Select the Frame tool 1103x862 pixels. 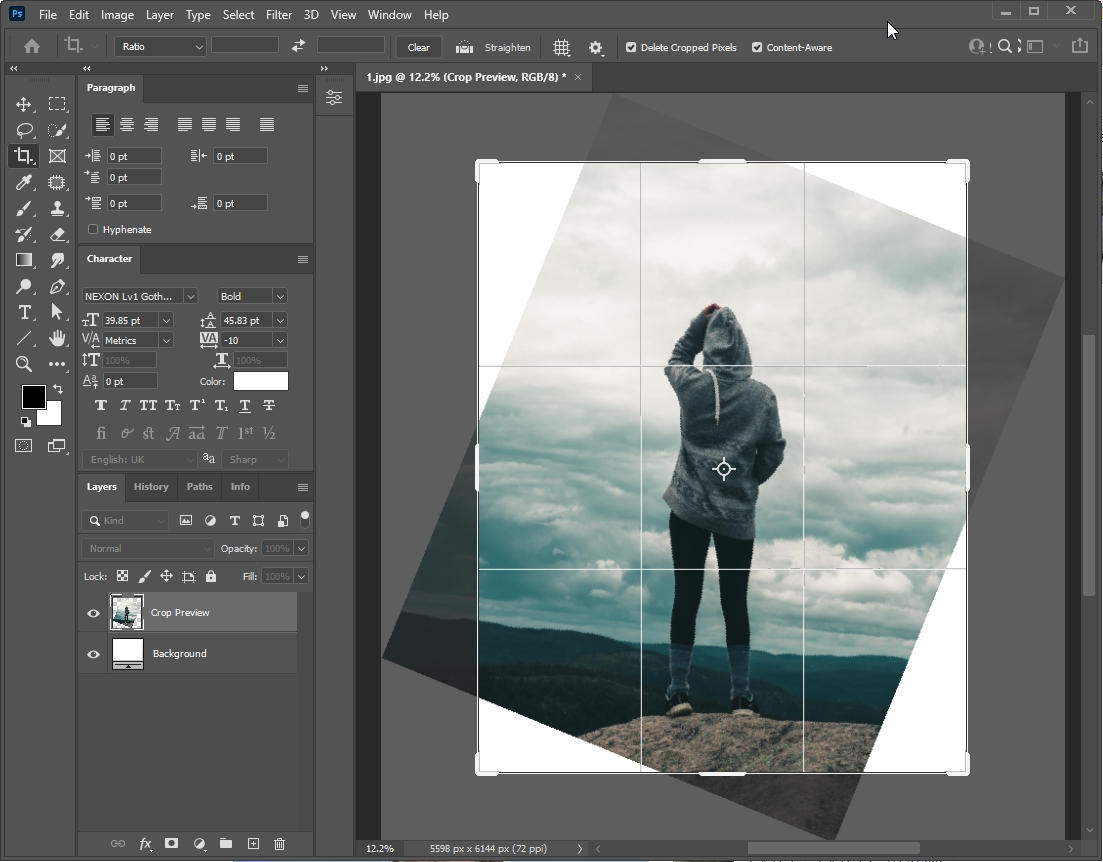(x=57, y=156)
